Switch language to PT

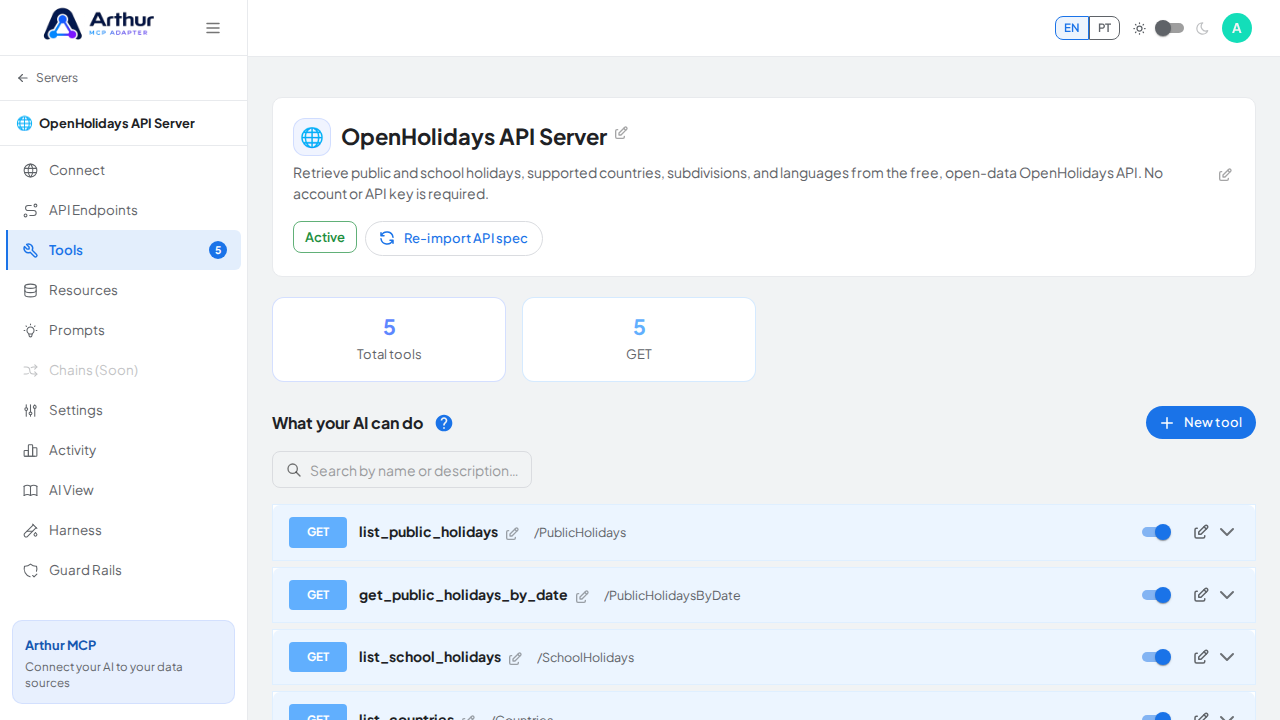(1104, 28)
